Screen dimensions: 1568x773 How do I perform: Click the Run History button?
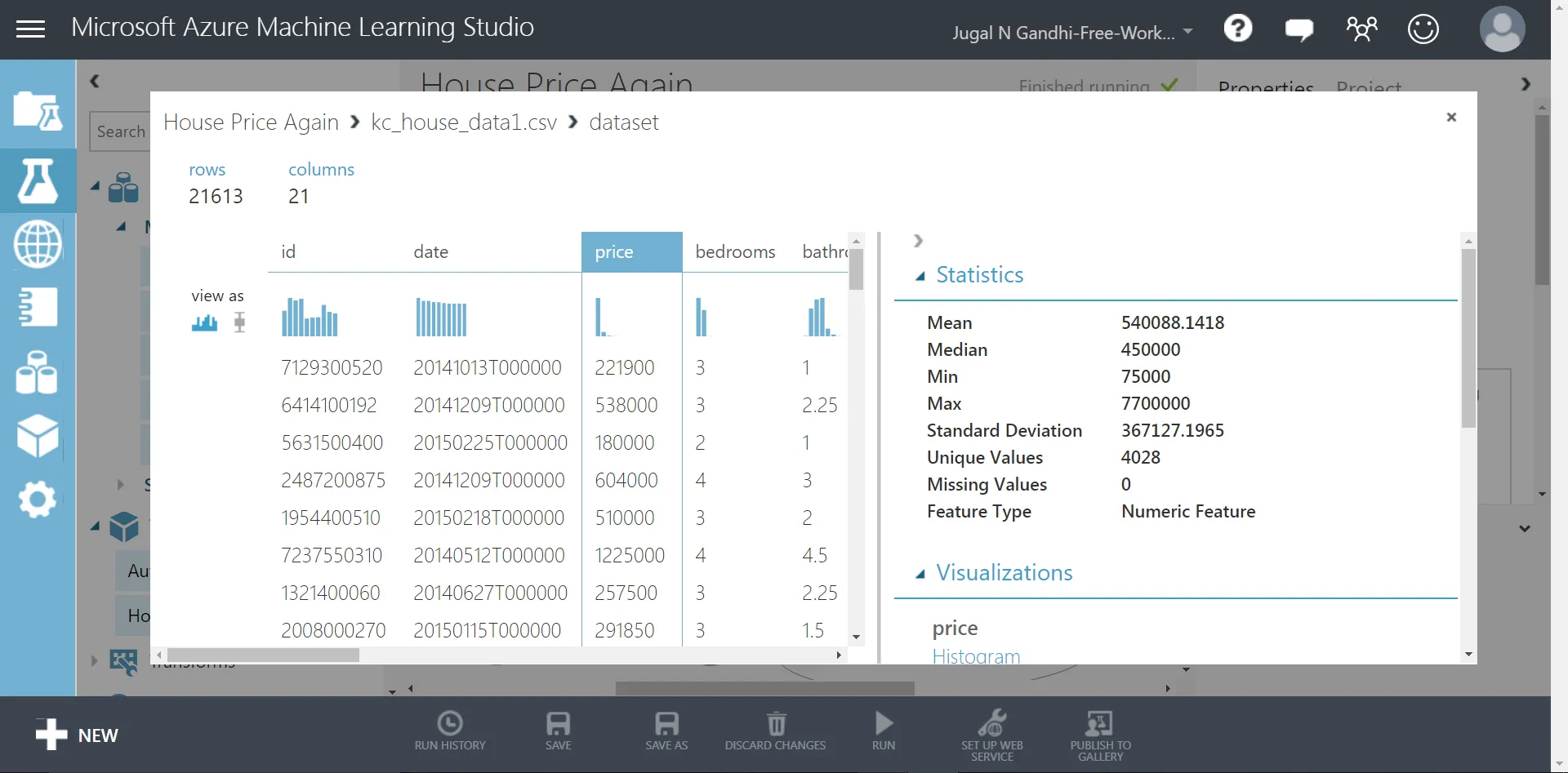[x=450, y=731]
